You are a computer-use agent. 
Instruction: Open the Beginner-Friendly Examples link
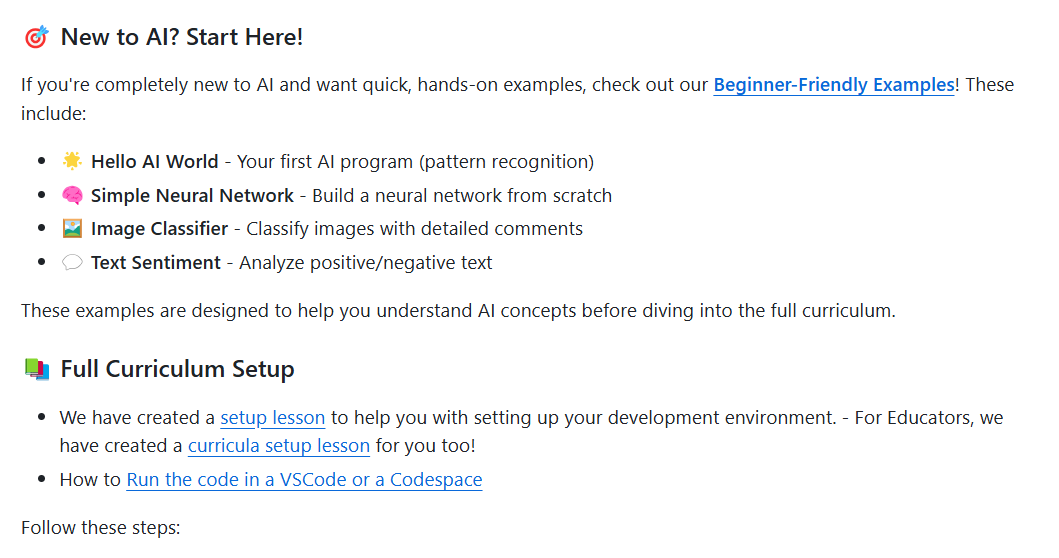coord(833,85)
